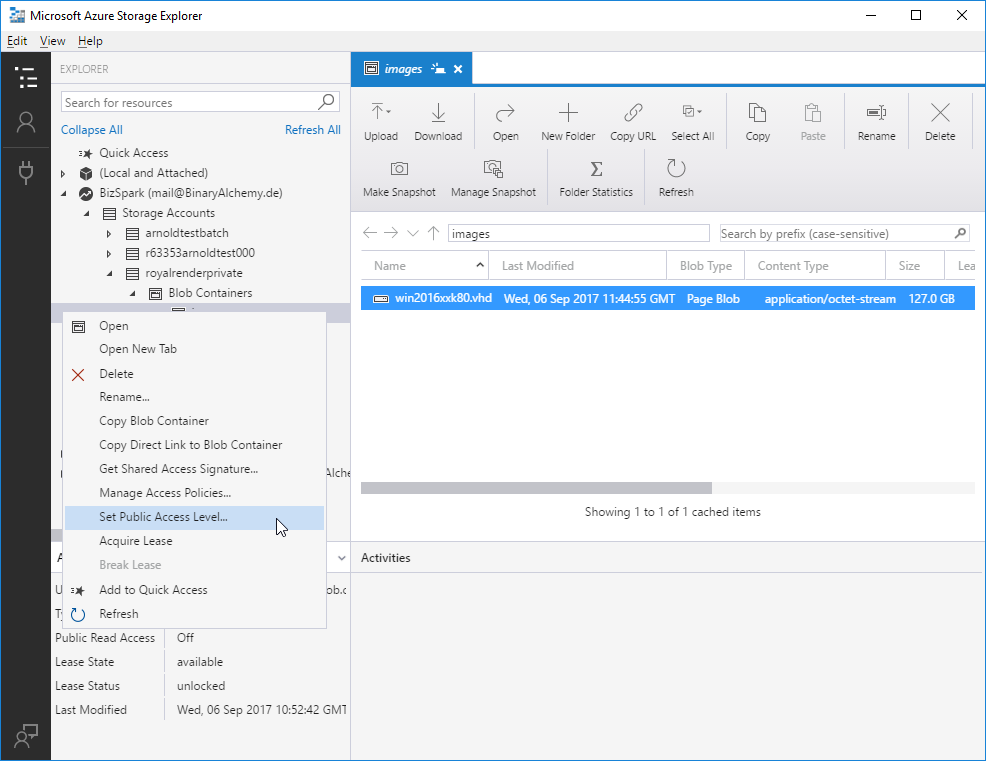Create a New Folder from toolbar
The image size is (986, 761).
(568, 121)
